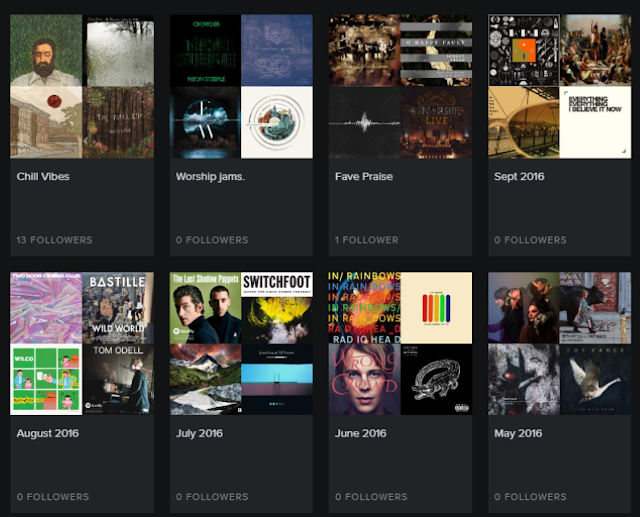Click the rainbow vertical bars album cover

coord(436,308)
